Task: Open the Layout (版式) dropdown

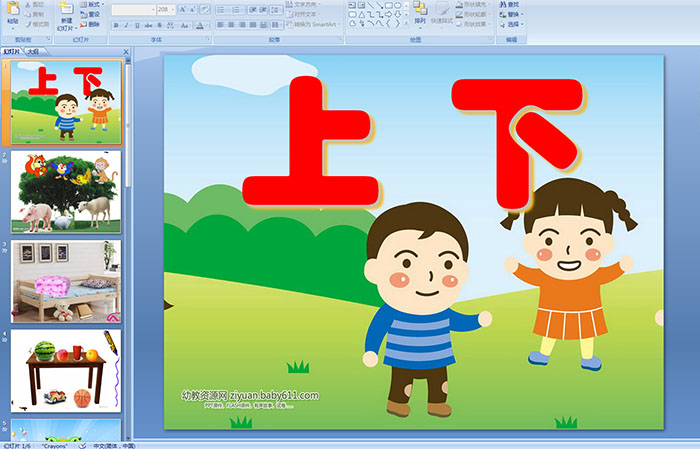Action: tap(92, 4)
